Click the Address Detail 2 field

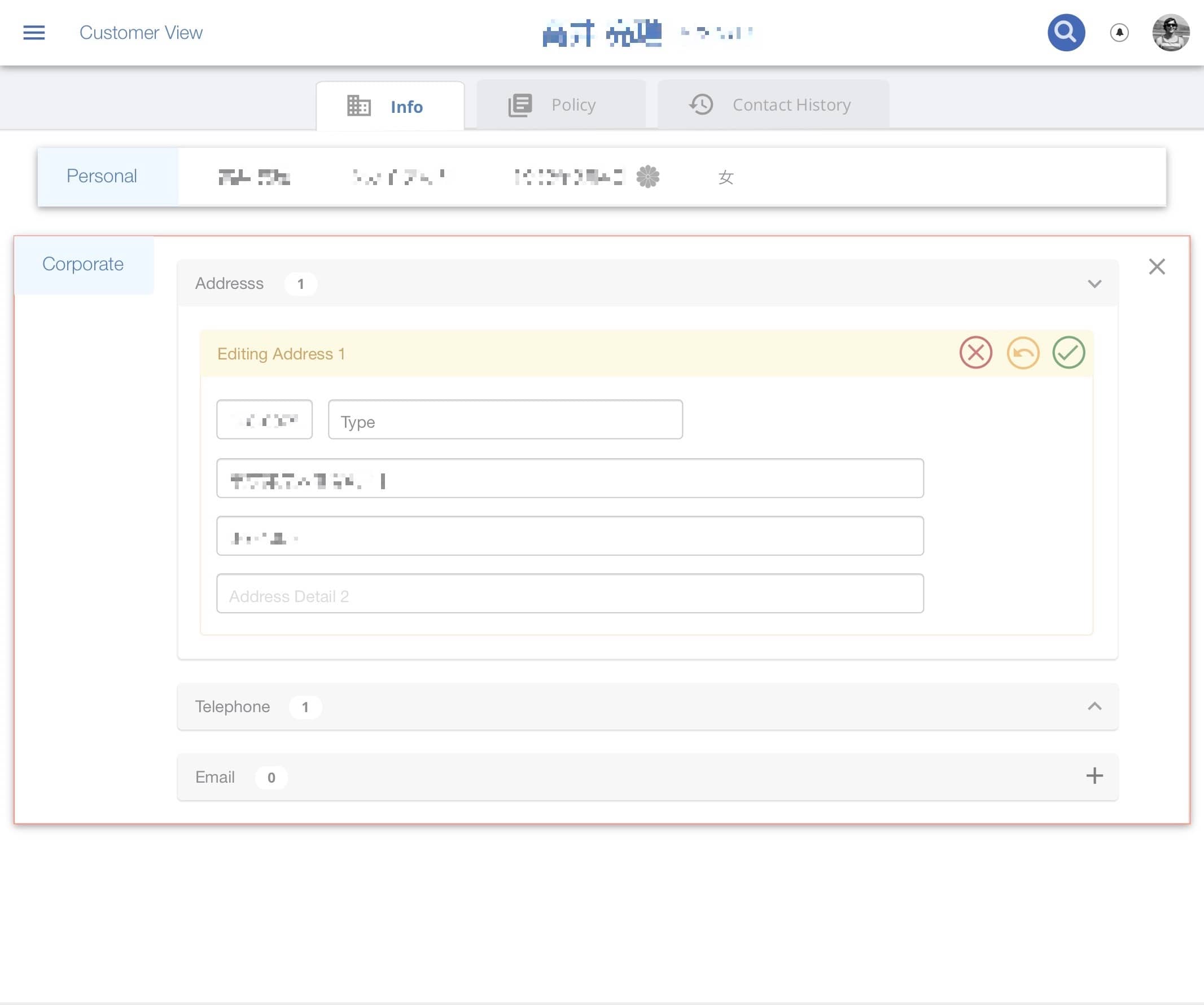tap(570, 594)
